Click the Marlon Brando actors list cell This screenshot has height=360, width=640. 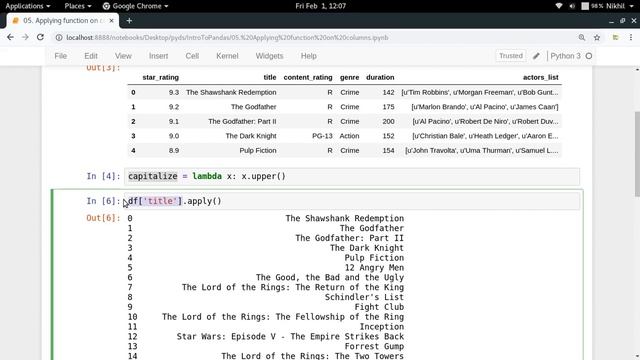coord(485,107)
